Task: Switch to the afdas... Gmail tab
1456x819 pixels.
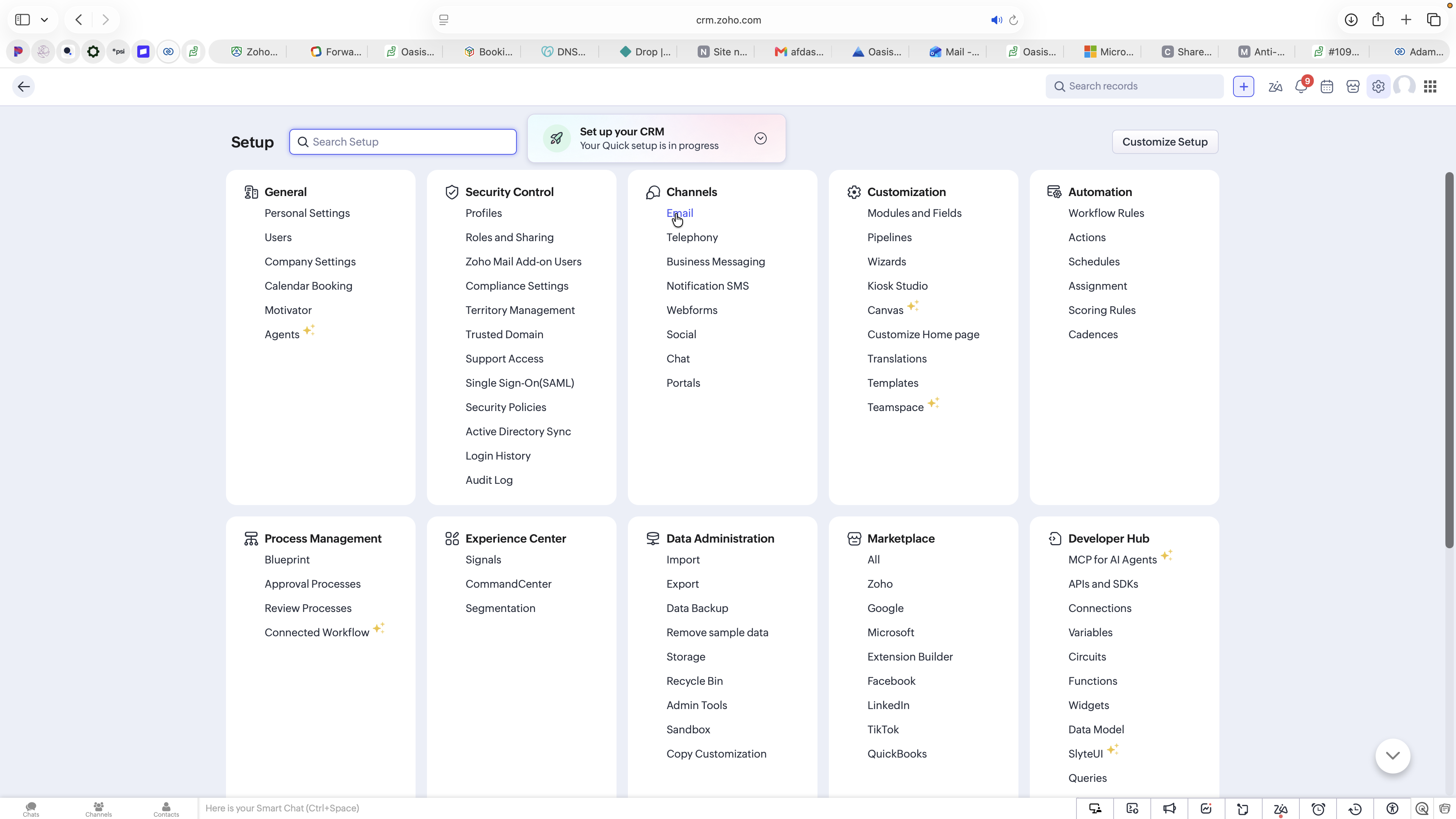Action: tap(799, 52)
